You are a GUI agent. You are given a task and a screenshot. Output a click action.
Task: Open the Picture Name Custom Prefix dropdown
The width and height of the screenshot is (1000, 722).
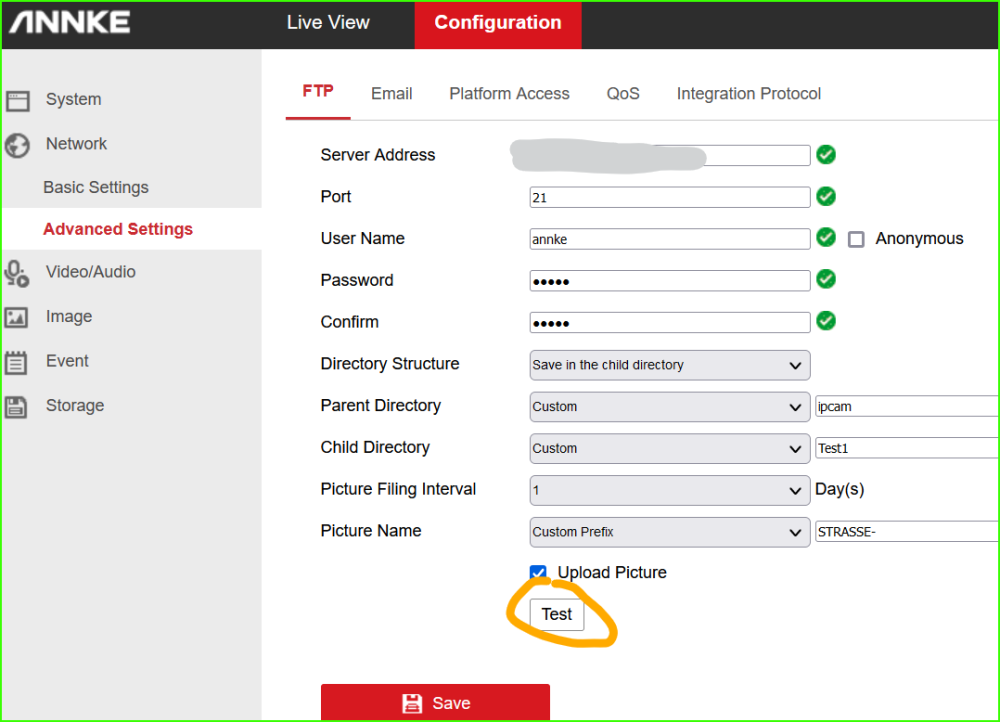(670, 532)
